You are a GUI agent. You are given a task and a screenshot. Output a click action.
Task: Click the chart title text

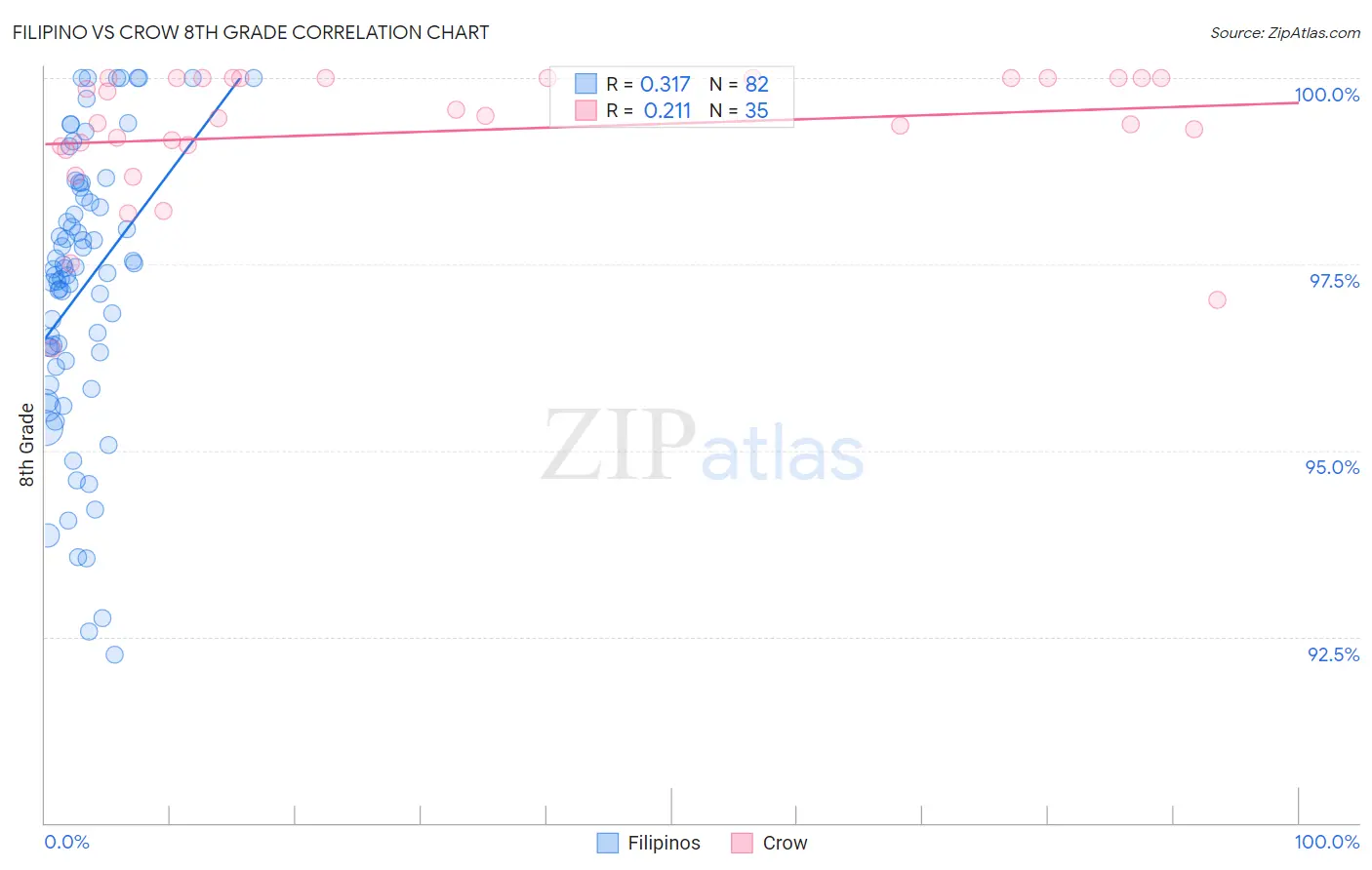pos(251,32)
